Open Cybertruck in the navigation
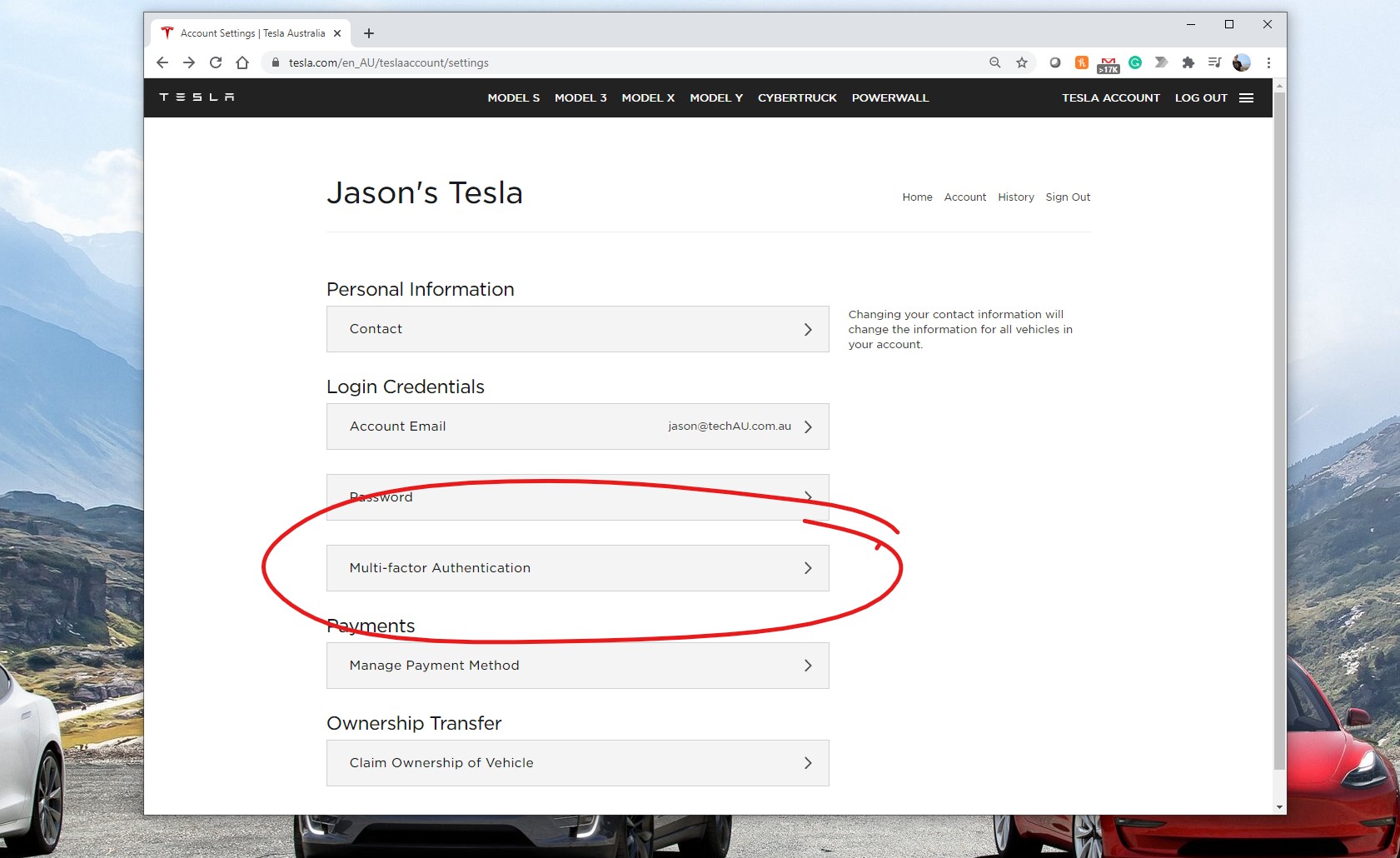The width and height of the screenshot is (1400, 858). point(797,97)
